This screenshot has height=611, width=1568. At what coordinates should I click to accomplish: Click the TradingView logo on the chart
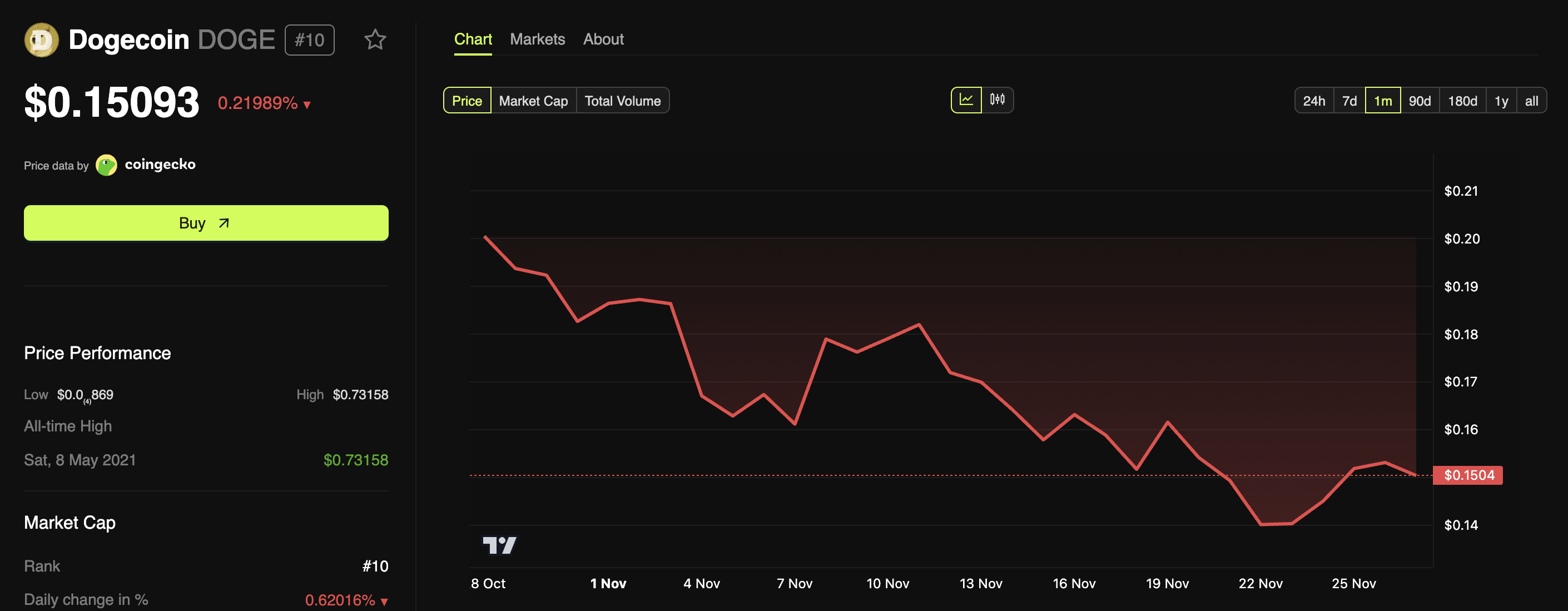pos(499,545)
